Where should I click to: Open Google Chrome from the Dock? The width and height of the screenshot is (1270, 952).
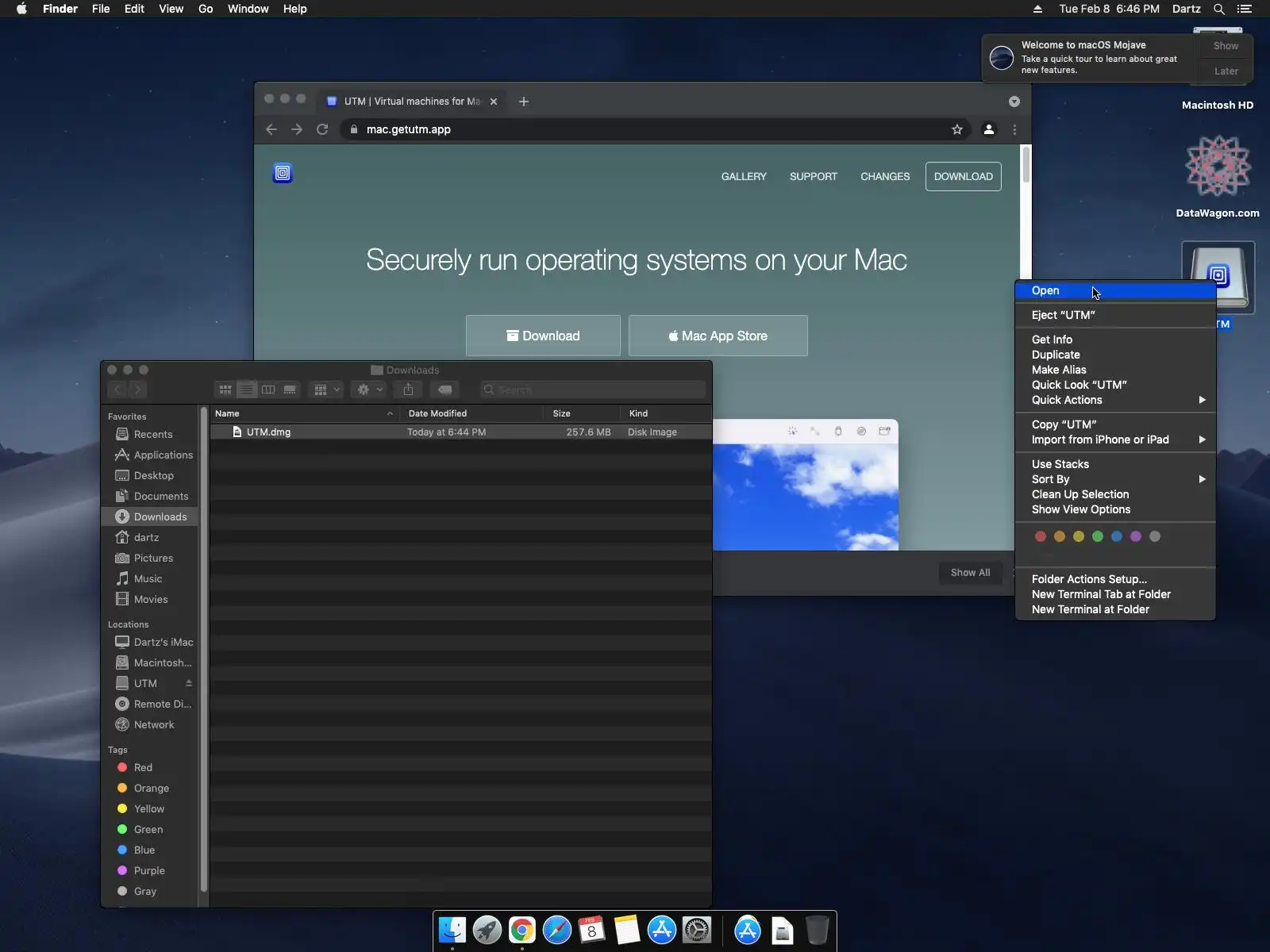[x=522, y=930]
